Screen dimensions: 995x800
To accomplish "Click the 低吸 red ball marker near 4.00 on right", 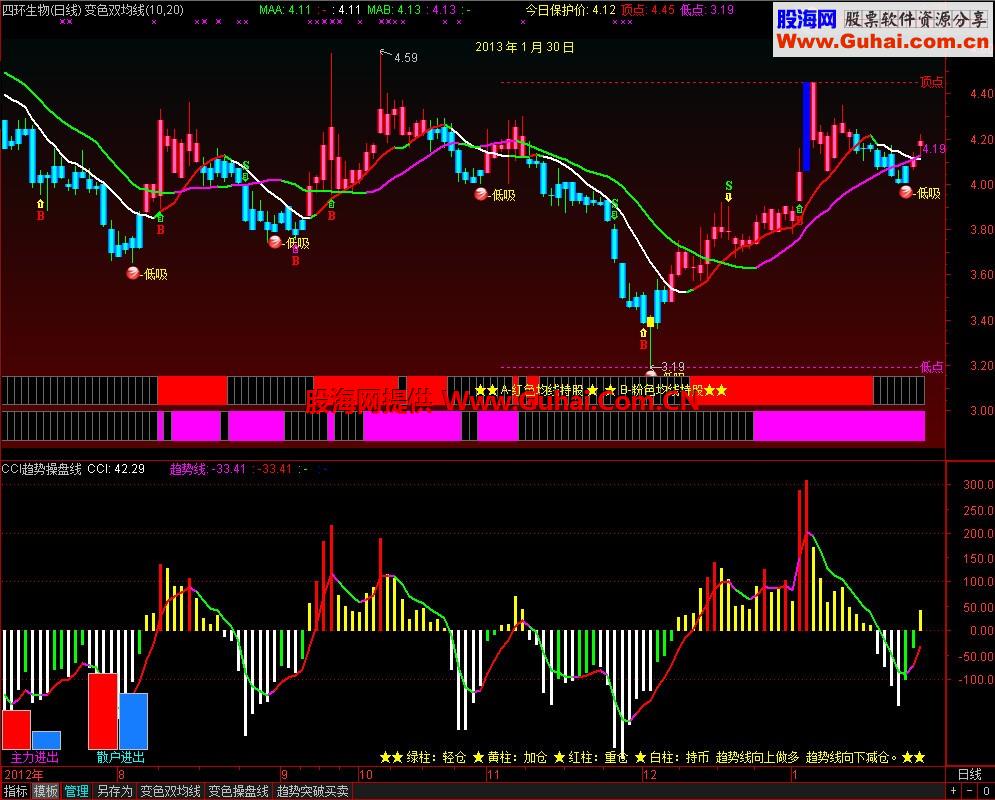I will [906, 192].
